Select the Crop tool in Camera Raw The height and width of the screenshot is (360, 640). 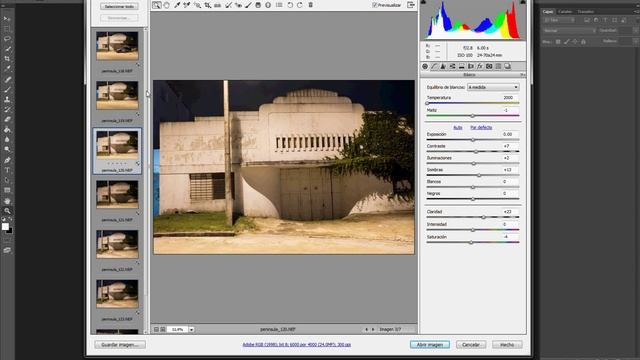(x=208, y=5)
